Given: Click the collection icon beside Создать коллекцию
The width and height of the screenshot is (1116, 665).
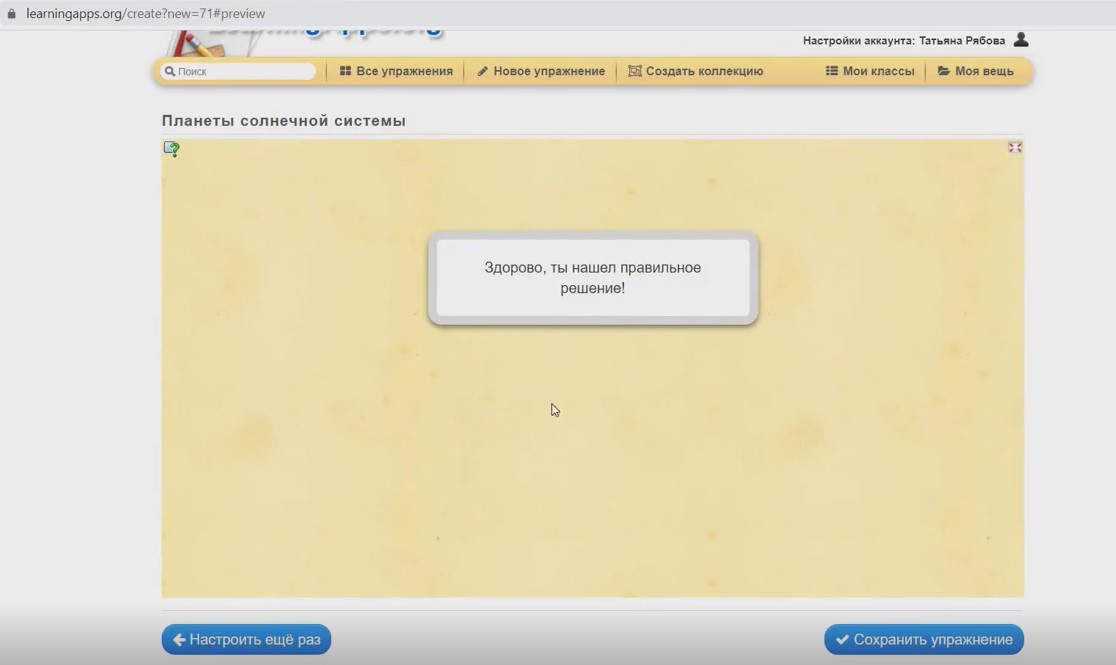Looking at the screenshot, I should coord(634,71).
